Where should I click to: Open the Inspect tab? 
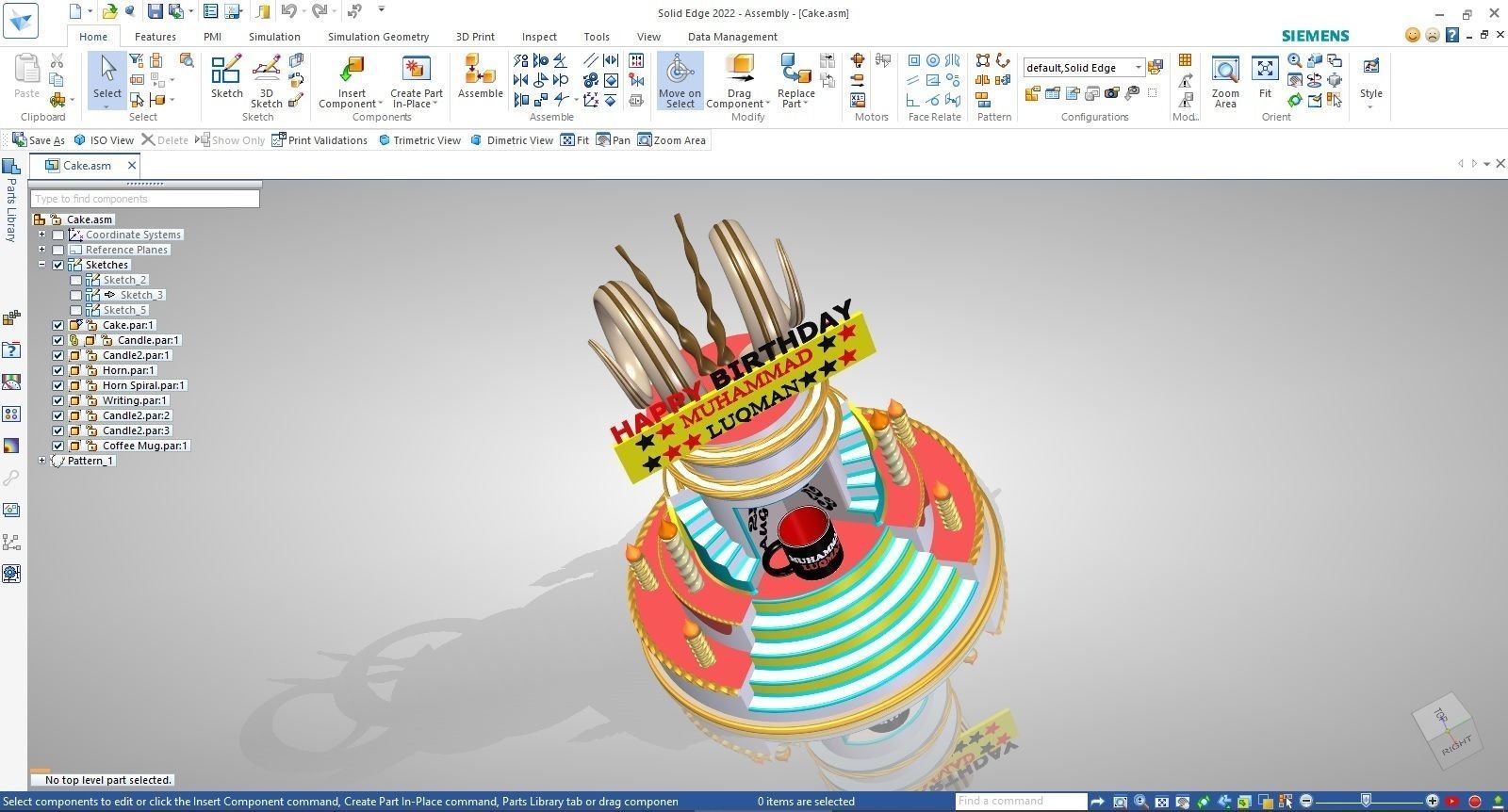pyautogui.click(x=539, y=37)
